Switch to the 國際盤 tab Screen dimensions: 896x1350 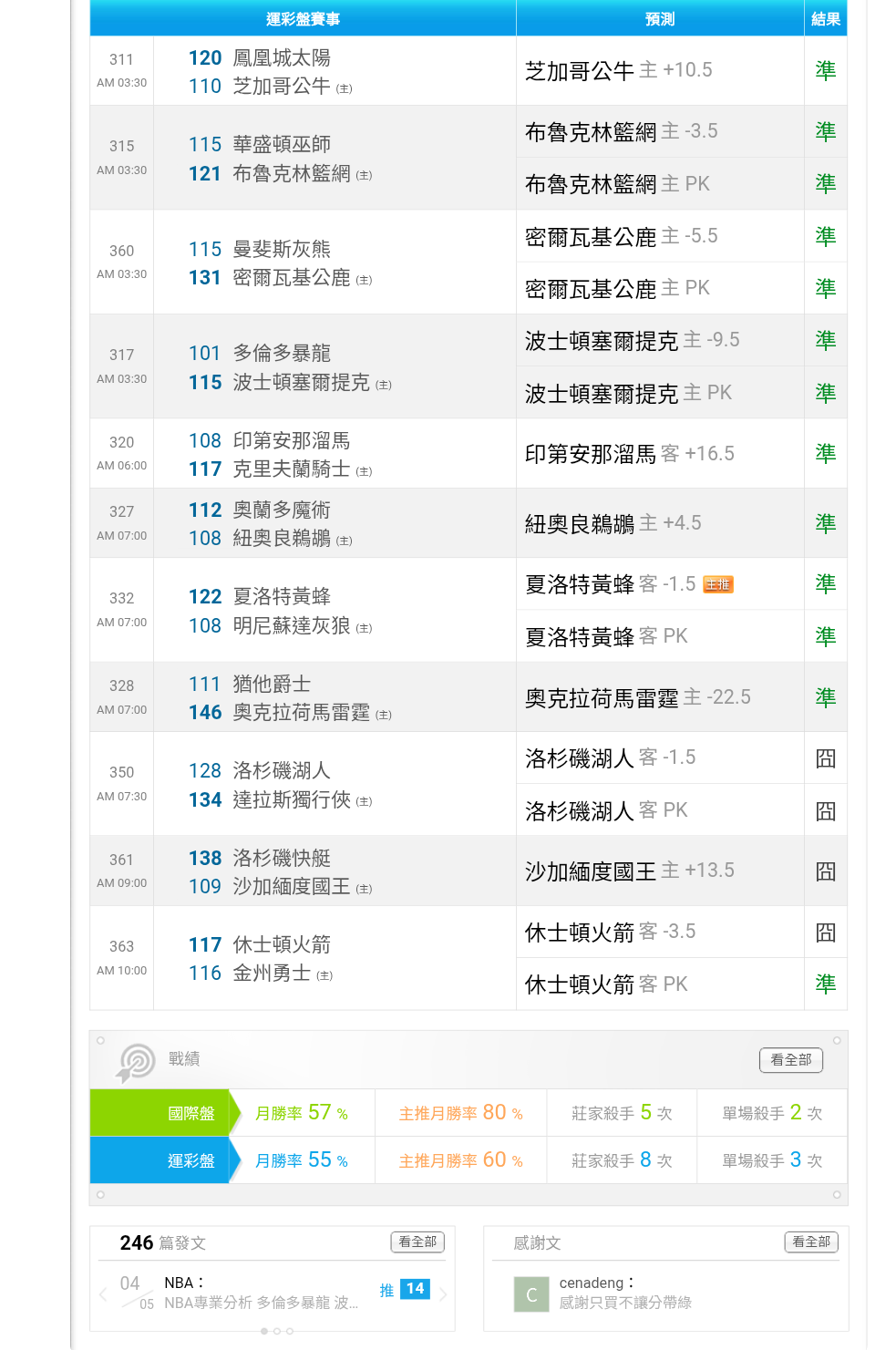pos(160,1113)
